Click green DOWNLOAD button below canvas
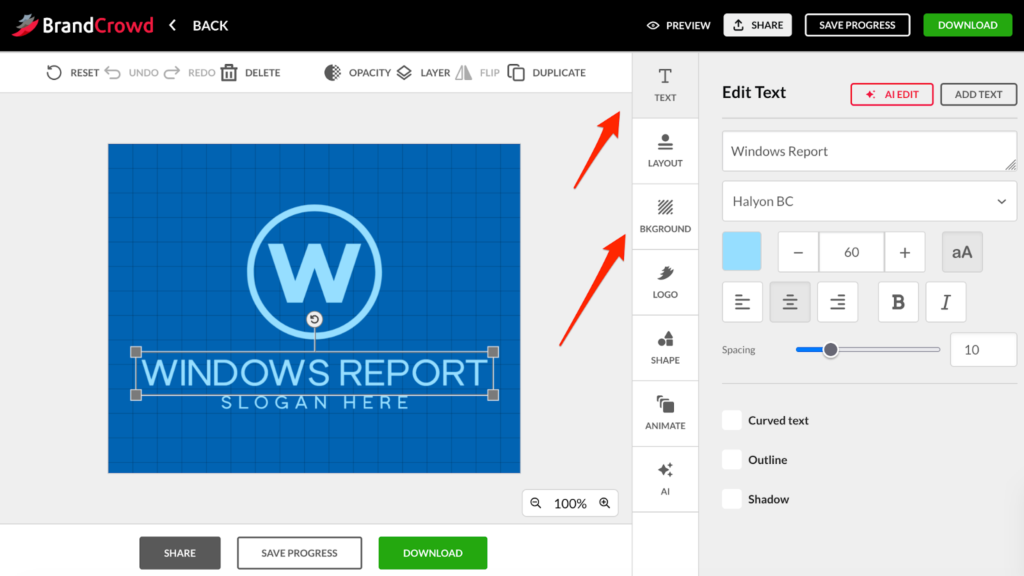 (432, 553)
